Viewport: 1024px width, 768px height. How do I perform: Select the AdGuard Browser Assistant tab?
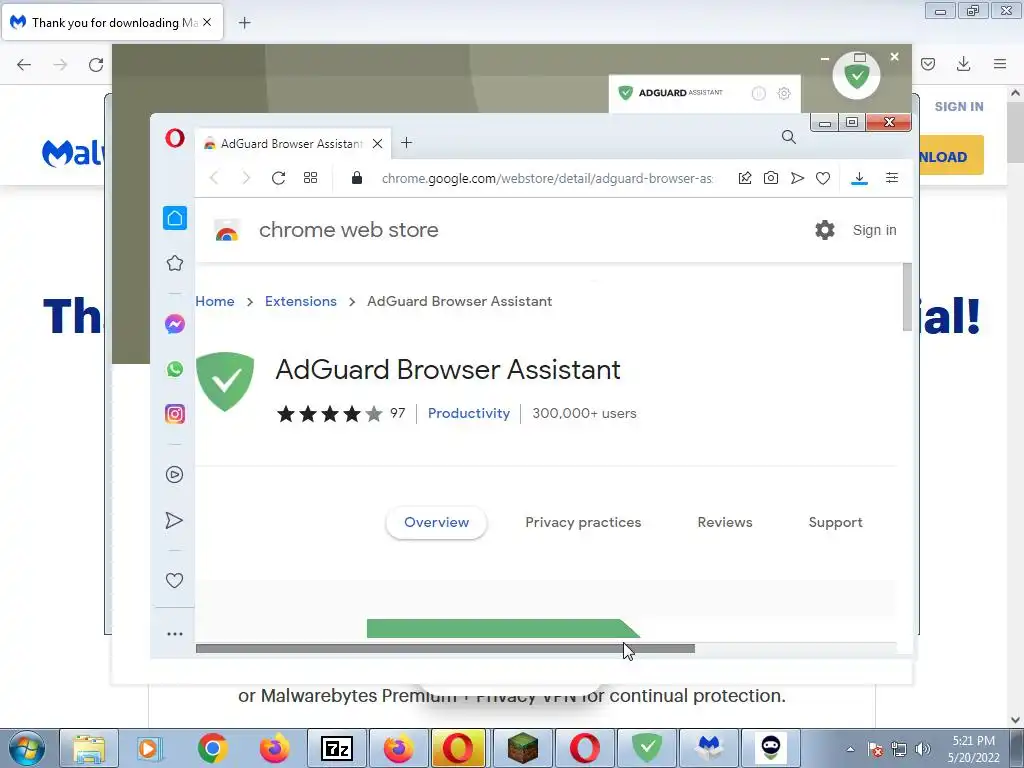(293, 144)
